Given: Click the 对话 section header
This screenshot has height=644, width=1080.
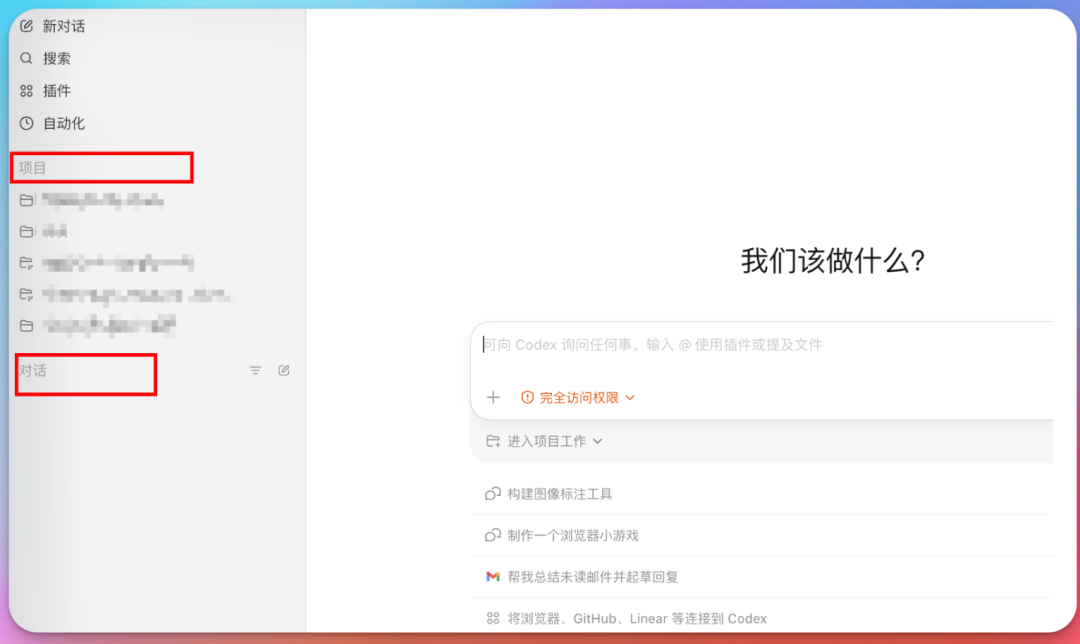Looking at the screenshot, I should [32, 371].
